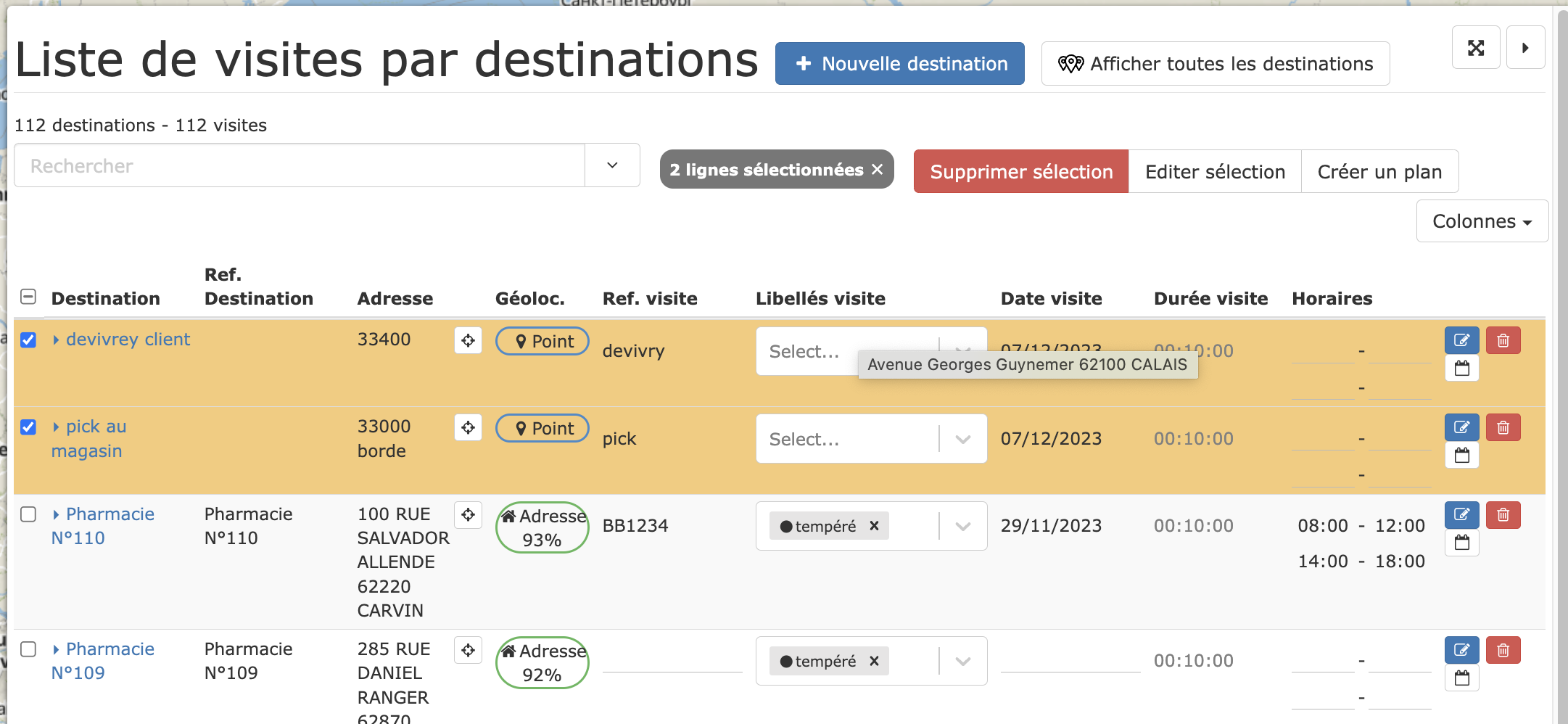Delete the pick au magasin row
This screenshot has height=724, width=1568.
tap(1503, 427)
